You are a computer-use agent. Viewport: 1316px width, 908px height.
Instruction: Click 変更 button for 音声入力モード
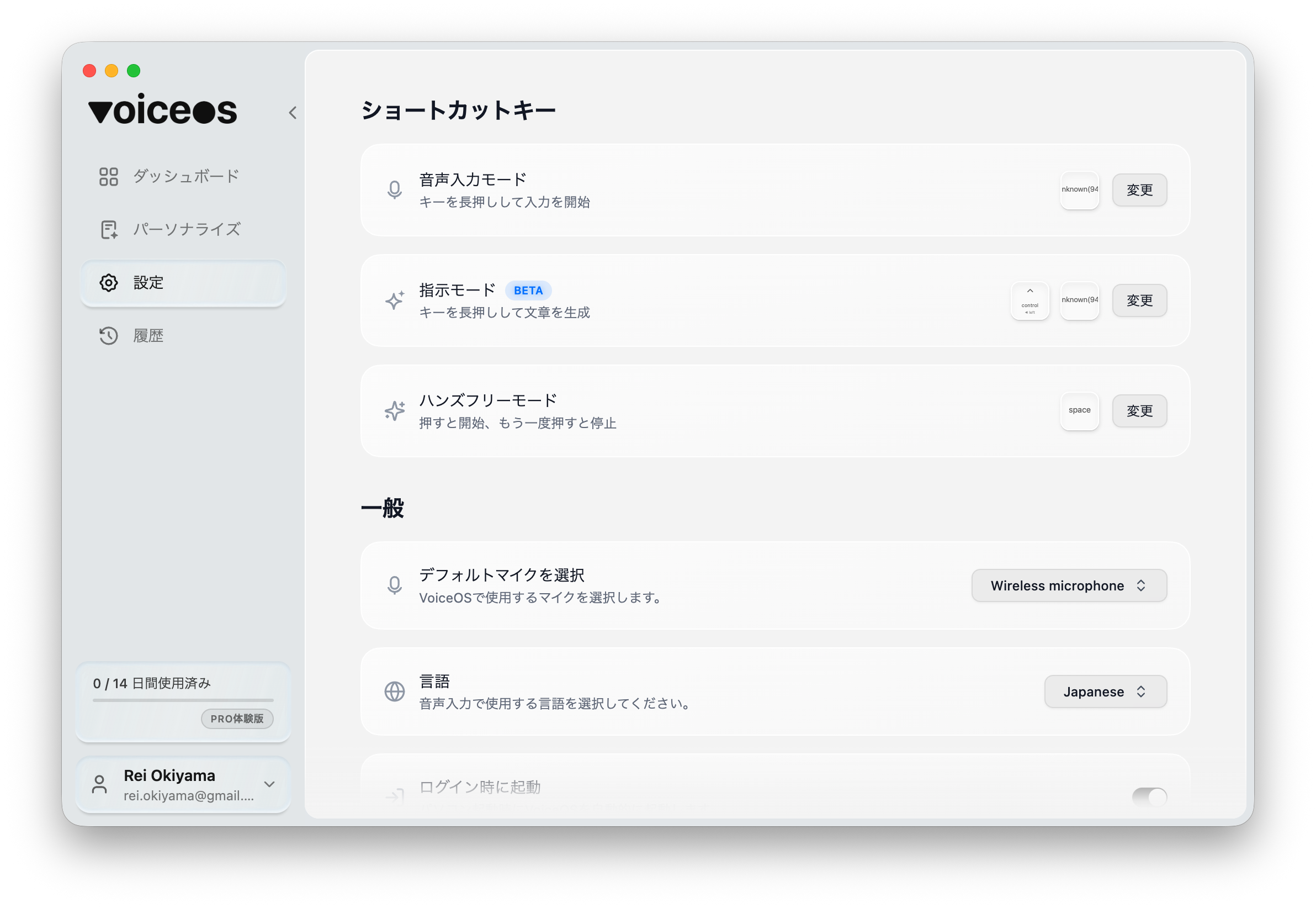coord(1139,190)
